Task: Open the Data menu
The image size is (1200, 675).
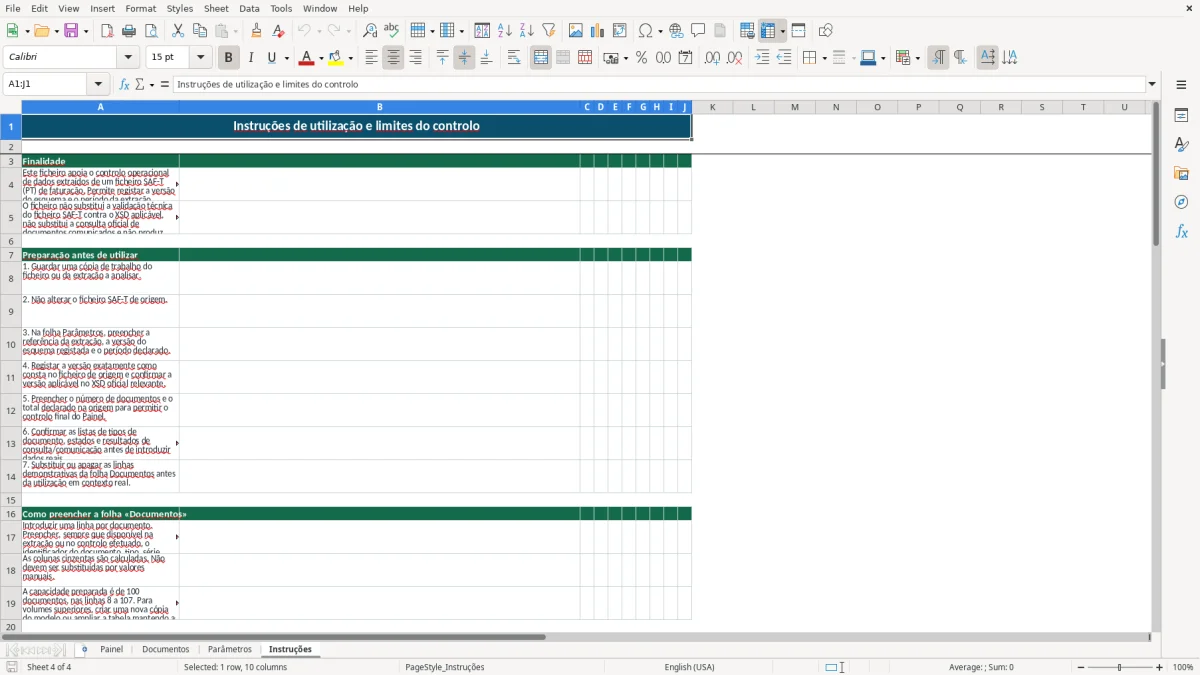Action: 249,8
